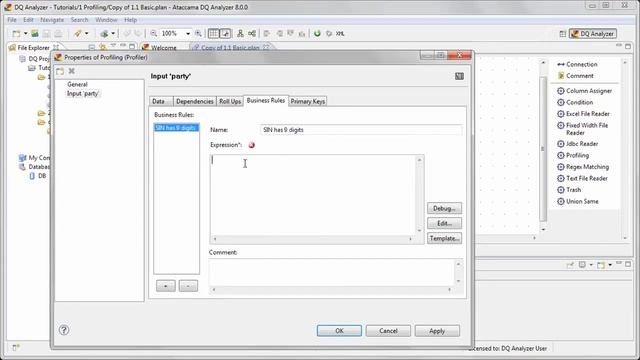
Task: Click the red expression error indicator
Action: point(251,145)
